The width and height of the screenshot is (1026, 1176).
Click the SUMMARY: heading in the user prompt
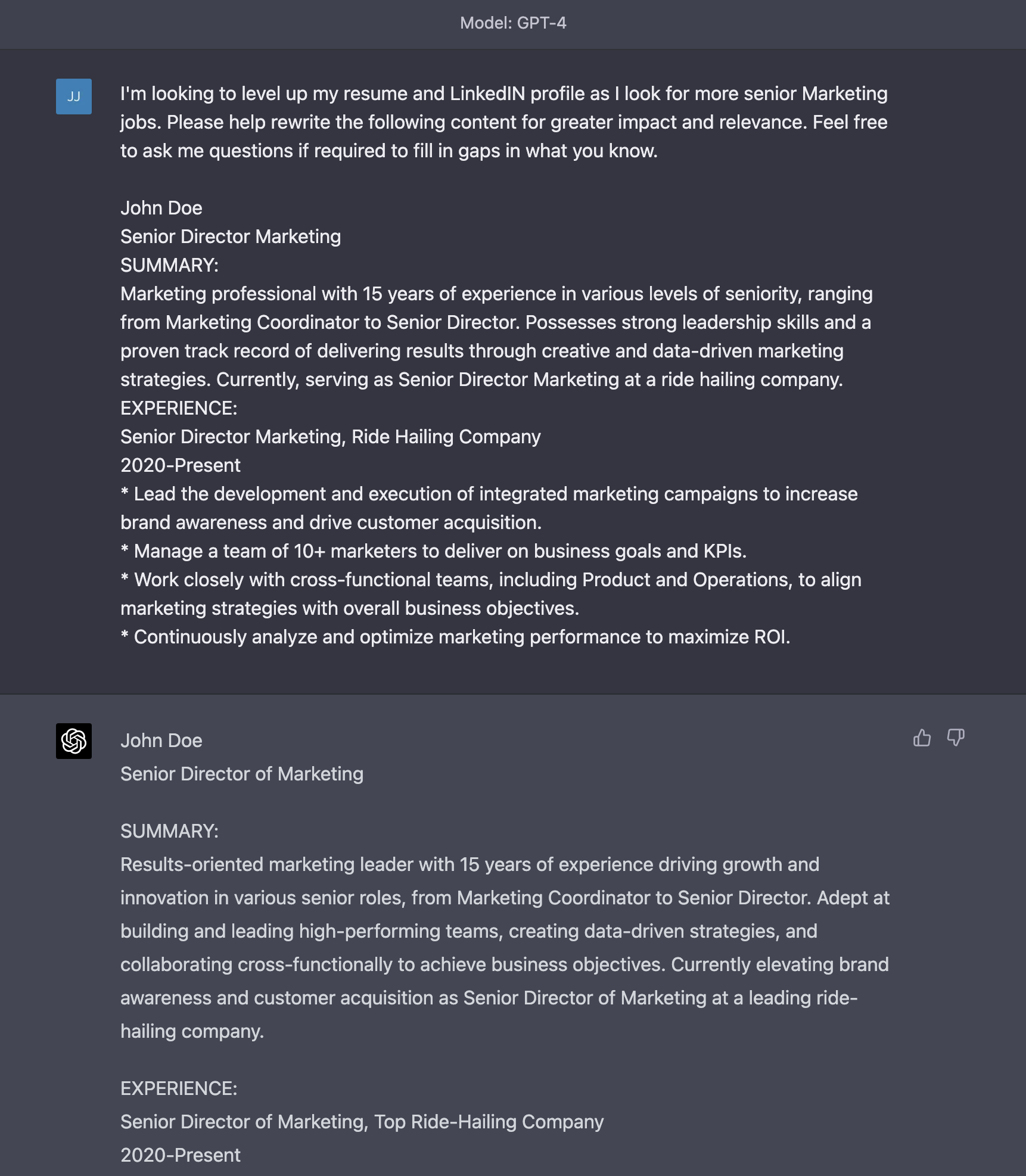pyautogui.click(x=170, y=265)
